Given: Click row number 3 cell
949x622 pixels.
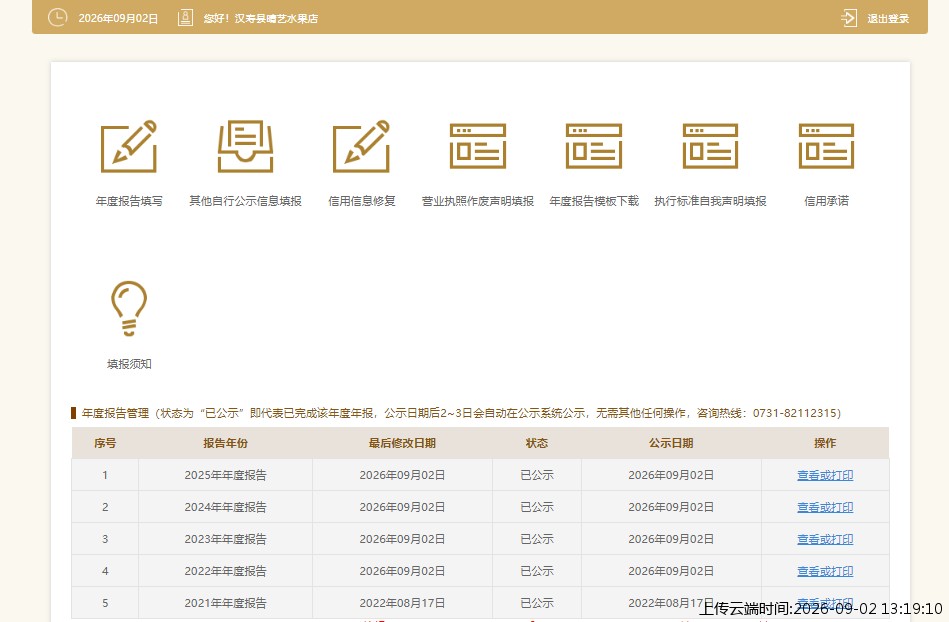Looking at the screenshot, I should (x=105, y=539).
